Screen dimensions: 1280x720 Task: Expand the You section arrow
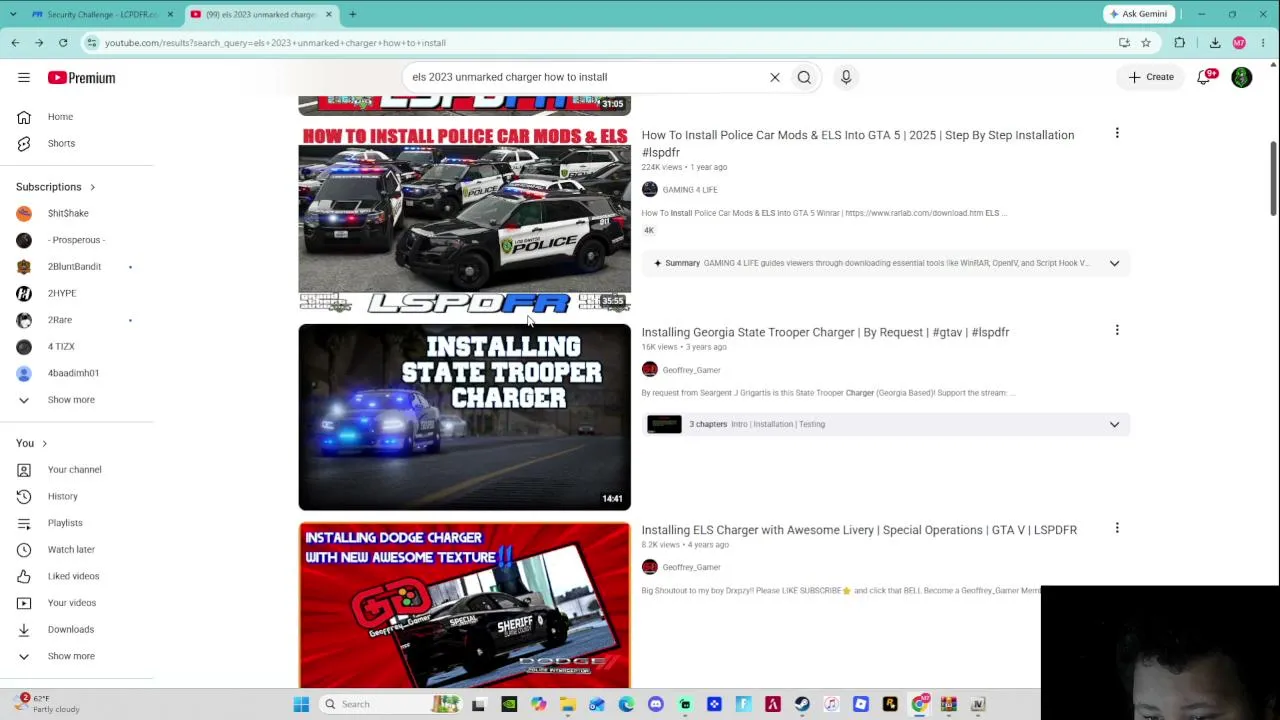click(44, 443)
